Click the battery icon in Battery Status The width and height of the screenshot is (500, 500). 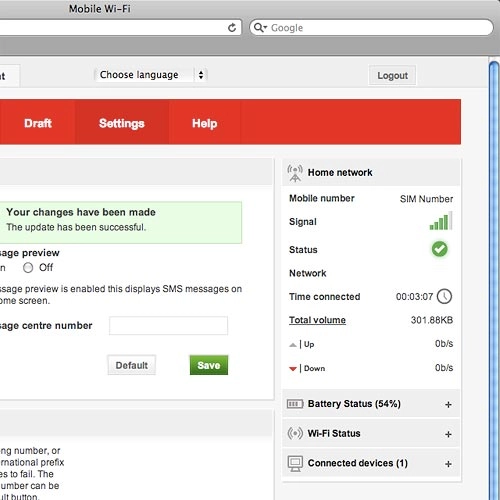(x=295, y=404)
